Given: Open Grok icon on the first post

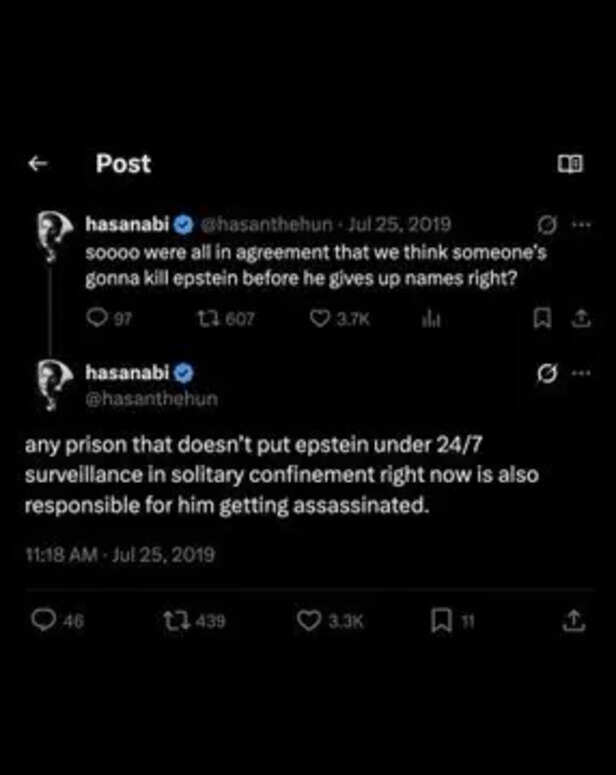Looking at the screenshot, I should tap(547, 224).
